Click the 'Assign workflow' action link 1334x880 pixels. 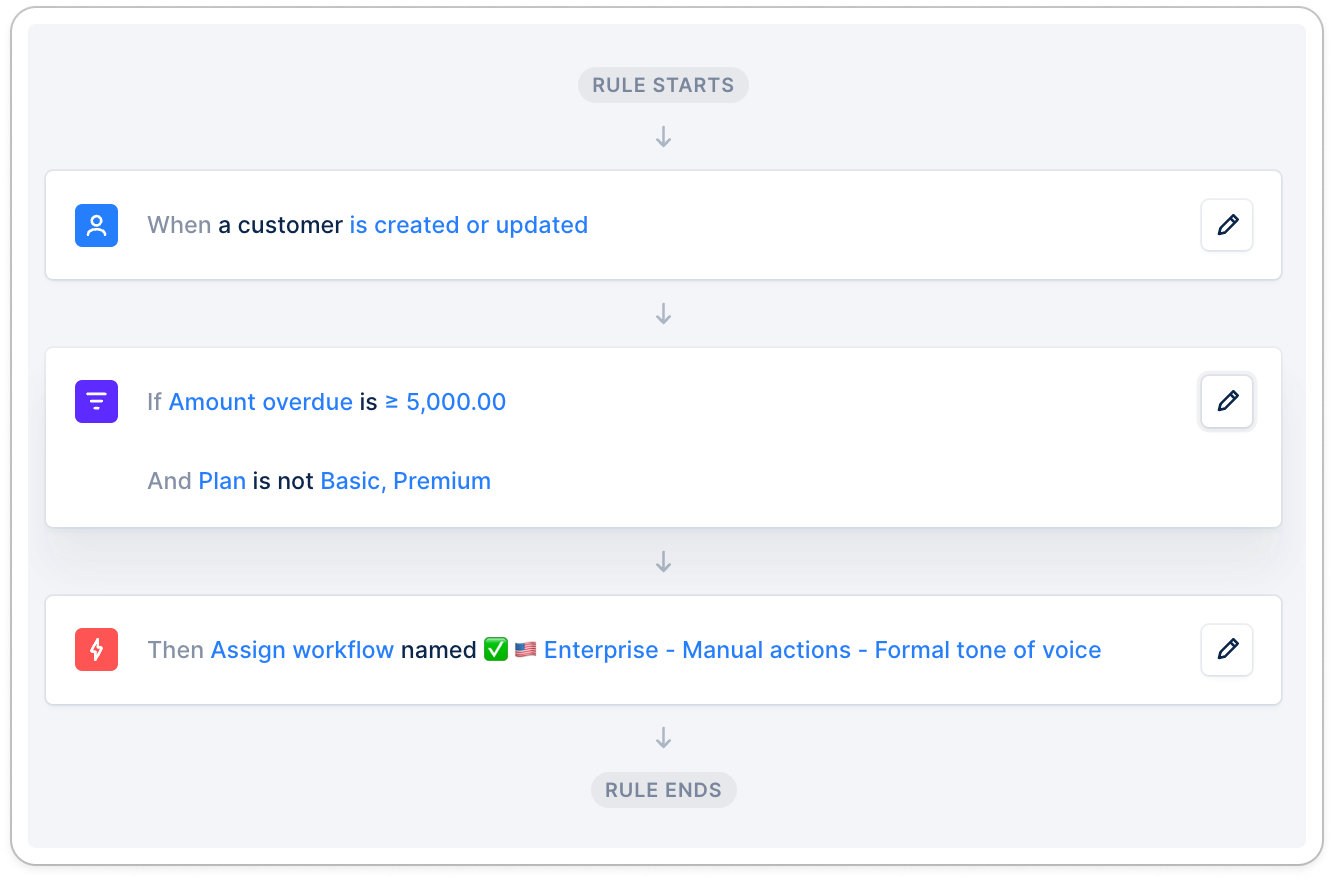tap(303, 650)
